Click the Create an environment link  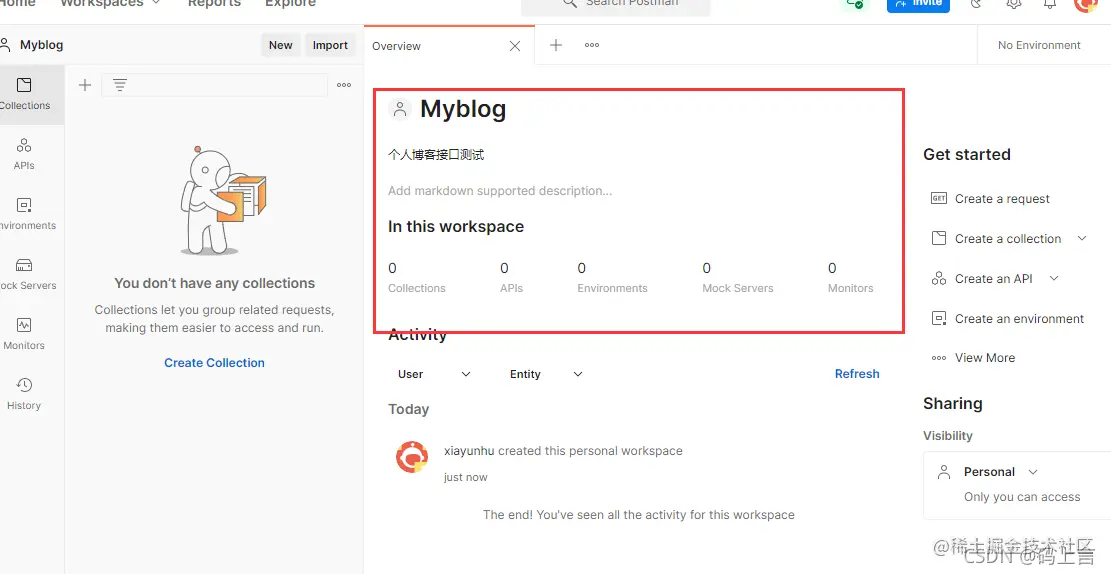tap(1019, 319)
